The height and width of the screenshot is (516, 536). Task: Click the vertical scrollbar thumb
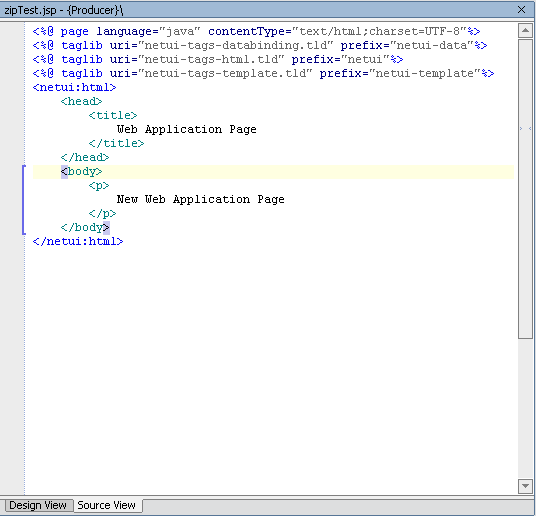(x=525, y=189)
